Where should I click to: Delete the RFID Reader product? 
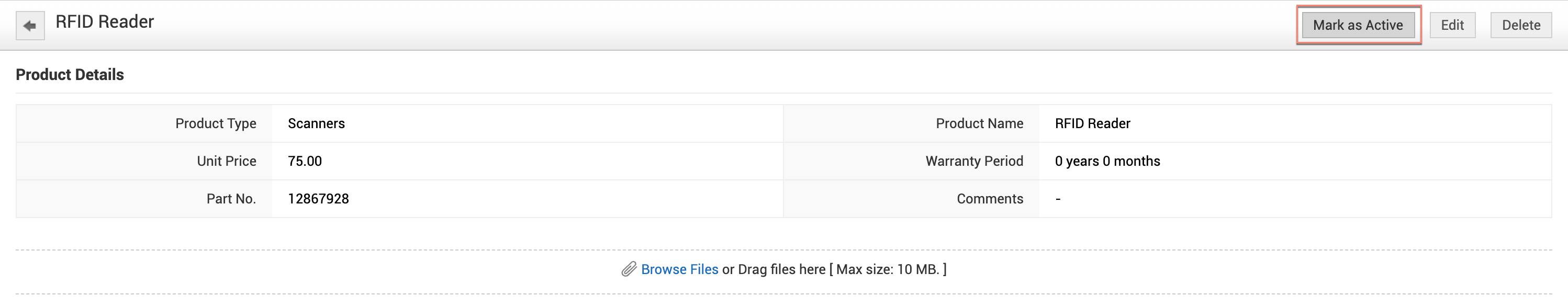click(x=1520, y=26)
